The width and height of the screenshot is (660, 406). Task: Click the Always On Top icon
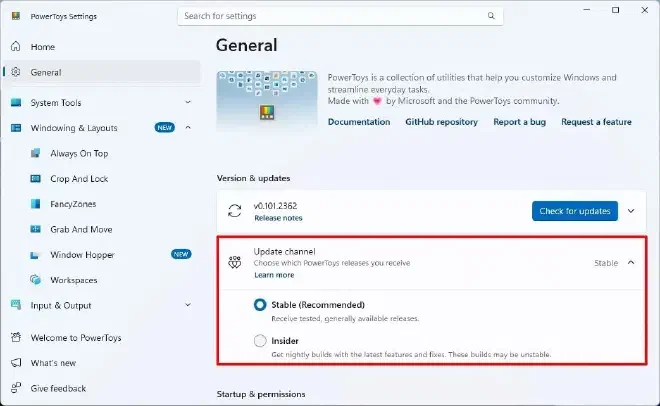tap(36, 153)
